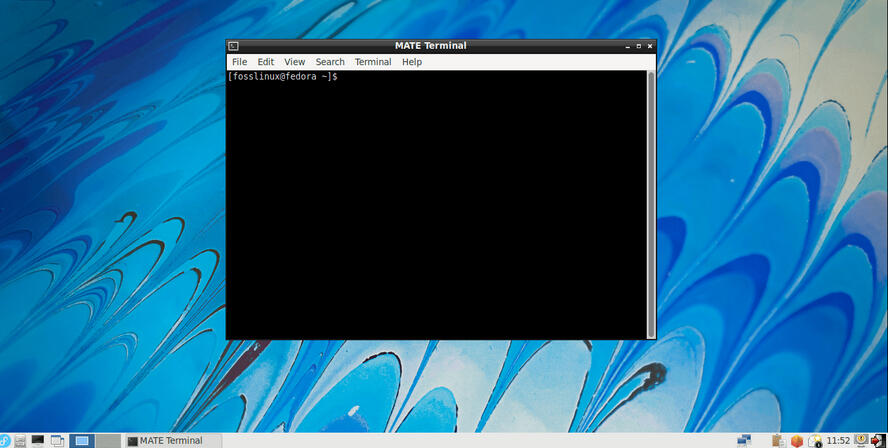The width and height of the screenshot is (890, 448).
Task: Click the 11:52 clock in panel
Action: click(x=838, y=440)
